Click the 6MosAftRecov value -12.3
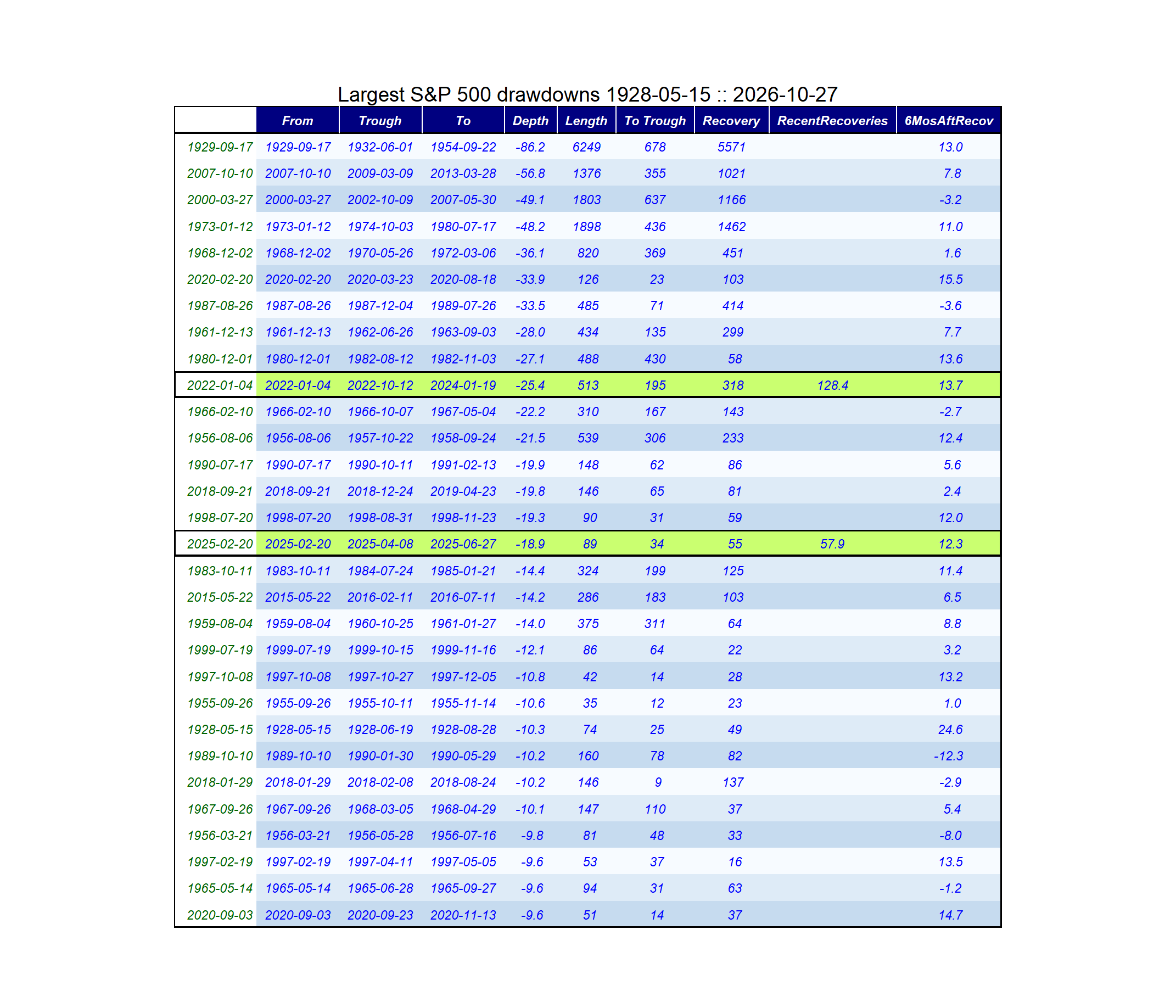1176x1008 pixels. (948, 757)
